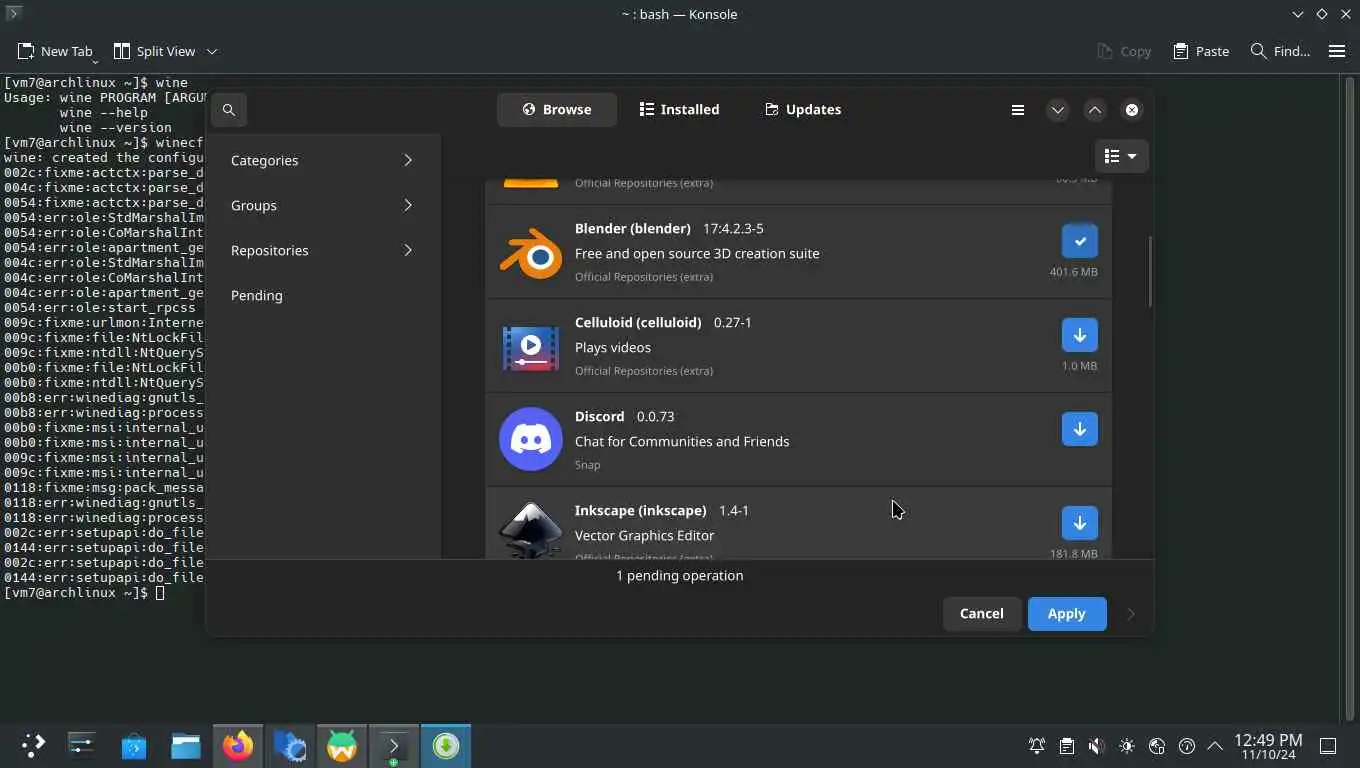Click the volume tray icon
Viewport: 1360px width, 768px height.
point(1097,746)
